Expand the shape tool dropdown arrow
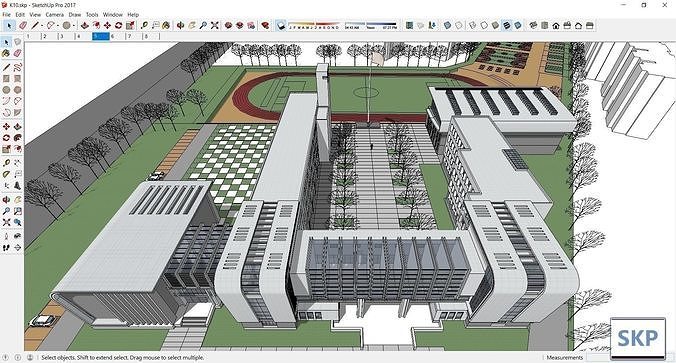 pyautogui.click(x=73, y=26)
